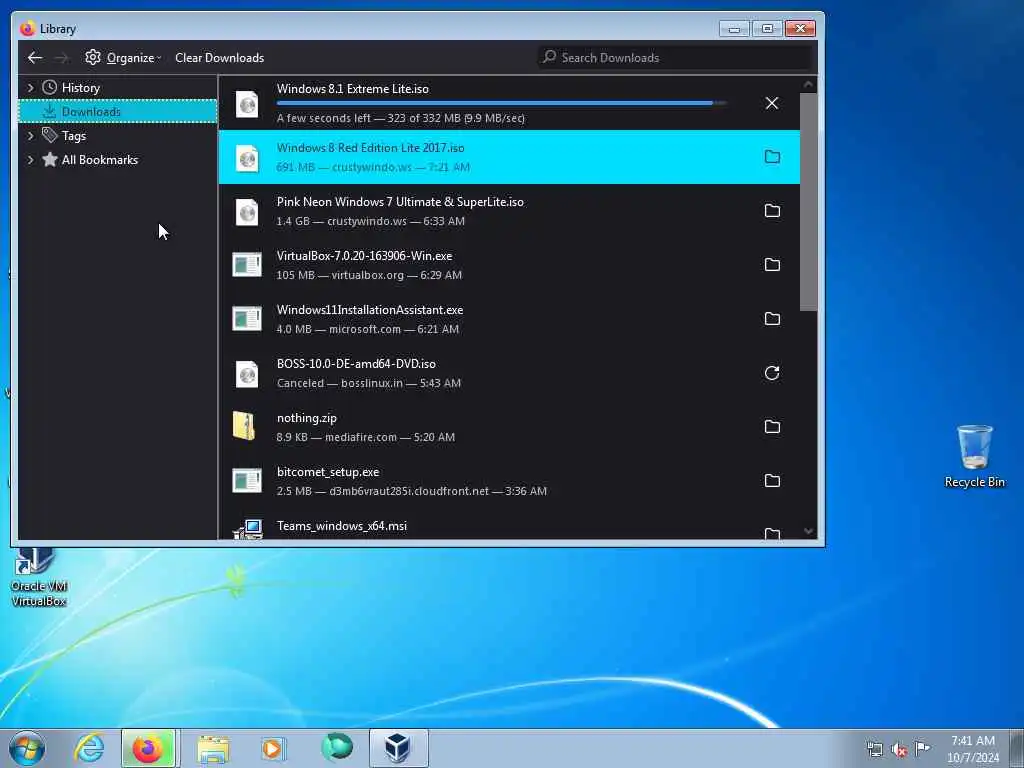Screen dimensions: 1024x768
Task: Click the green round app icon in taskbar
Action: coord(337,747)
